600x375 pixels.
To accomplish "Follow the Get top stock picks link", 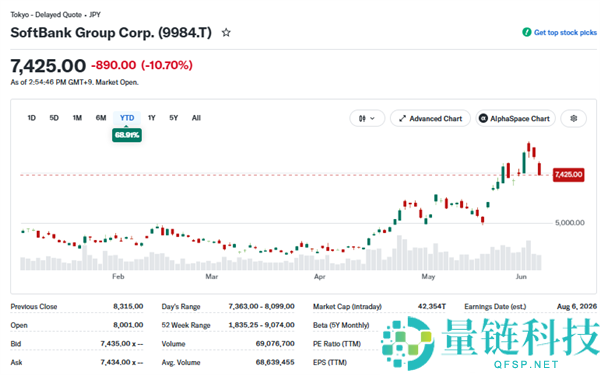I will click(565, 33).
